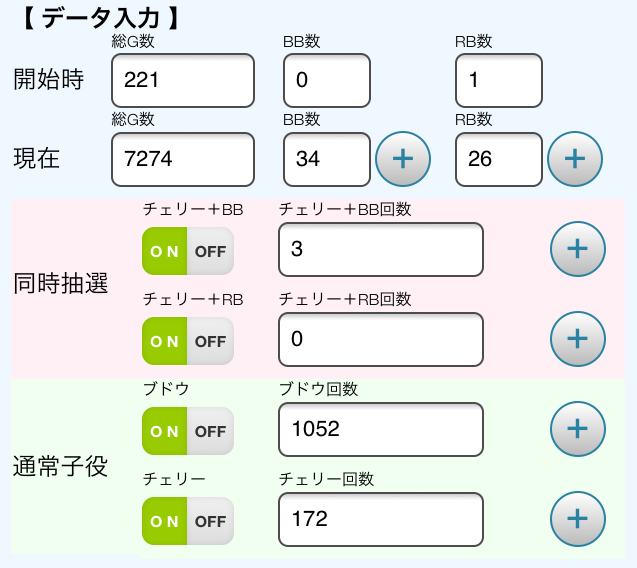Image resolution: width=637 pixels, height=568 pixels.
Task: Focus the チェリー回数 field showing 172
Action: pos(380,519)
